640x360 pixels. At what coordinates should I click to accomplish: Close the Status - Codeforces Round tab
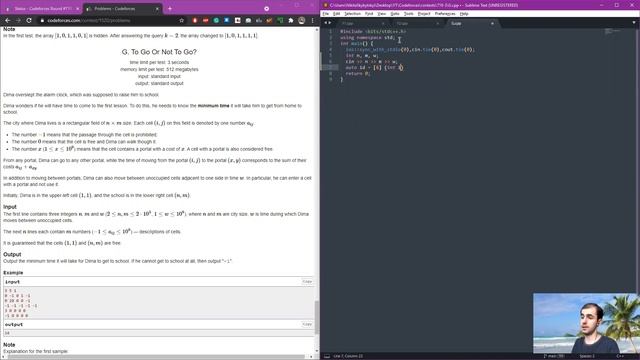[x=78, y=9]
